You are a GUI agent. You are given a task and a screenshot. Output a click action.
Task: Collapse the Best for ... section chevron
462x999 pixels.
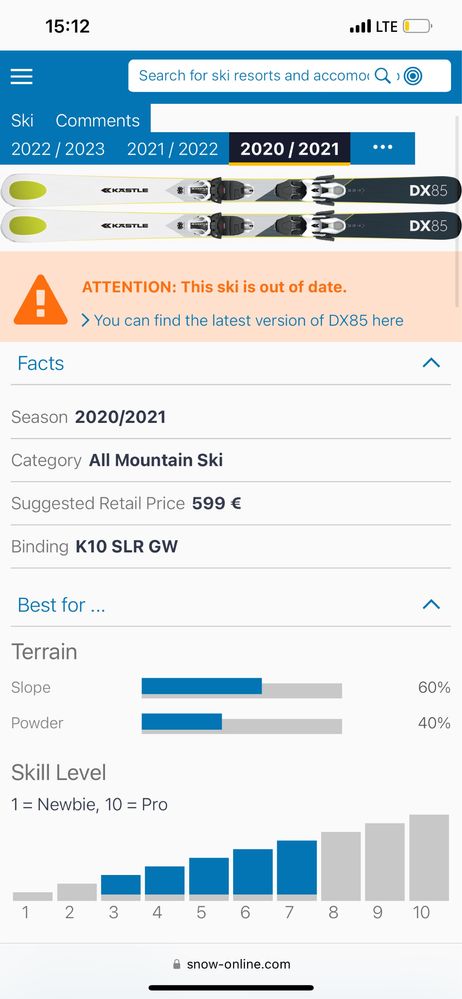pyautogui.click(x=431, y=605)
